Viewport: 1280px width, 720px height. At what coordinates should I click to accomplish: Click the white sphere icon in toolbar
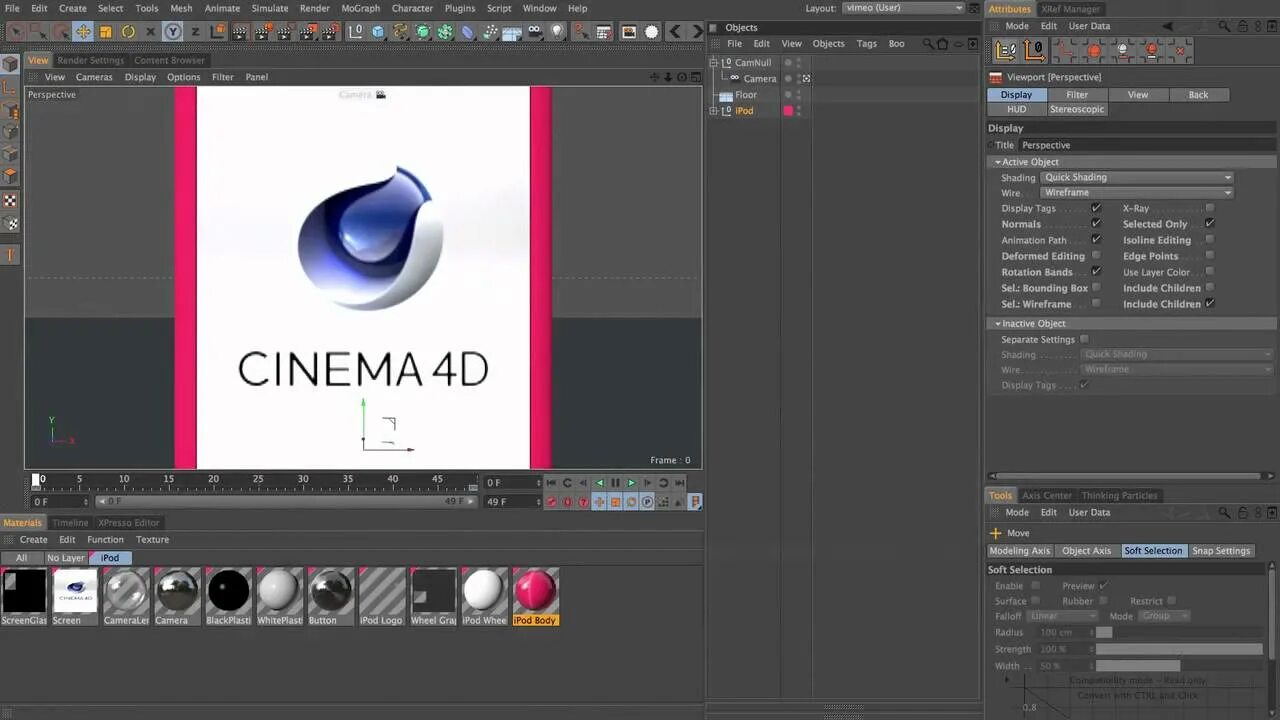(x=652, y=32)
